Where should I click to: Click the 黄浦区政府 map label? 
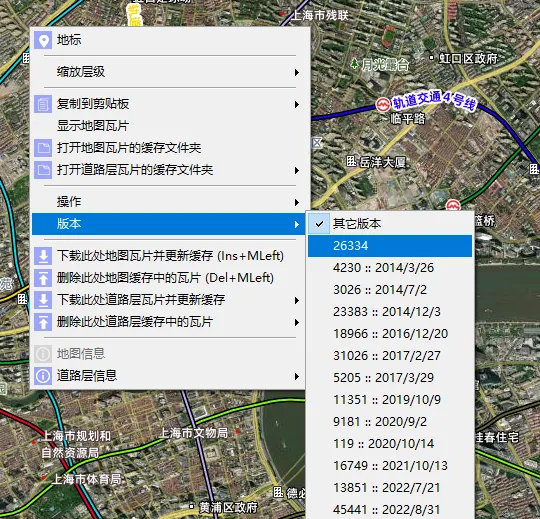pos(228,507)
